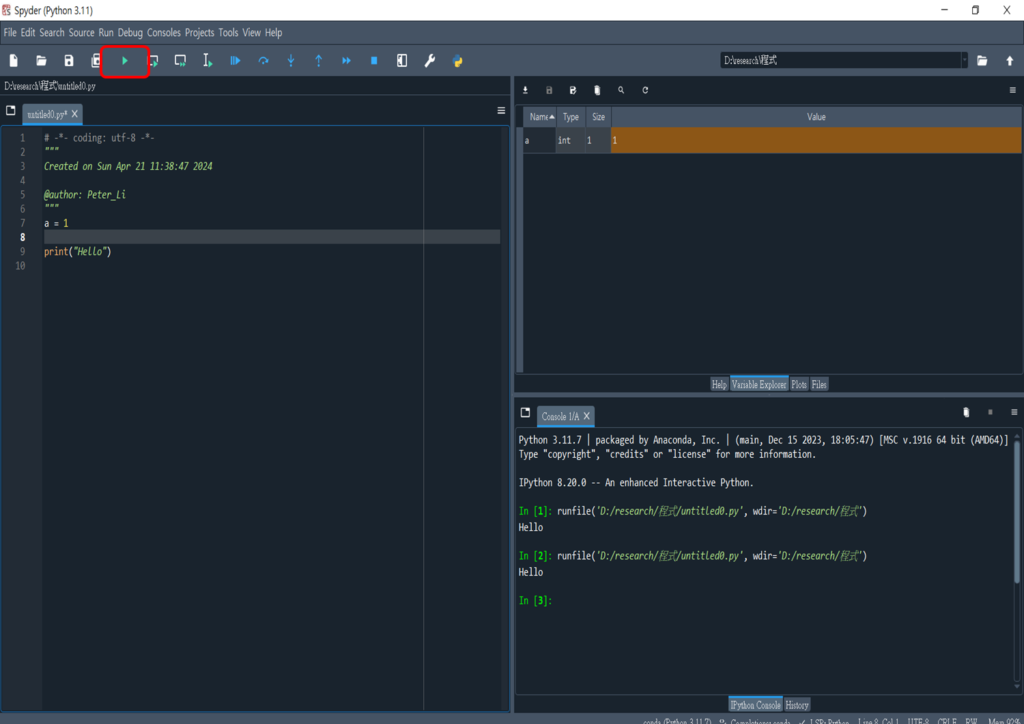Expand the working directory dropdown
Image resolution: width=1024 pixels, height=724 pixels.
pyautogui.click(x=964, y=60)
